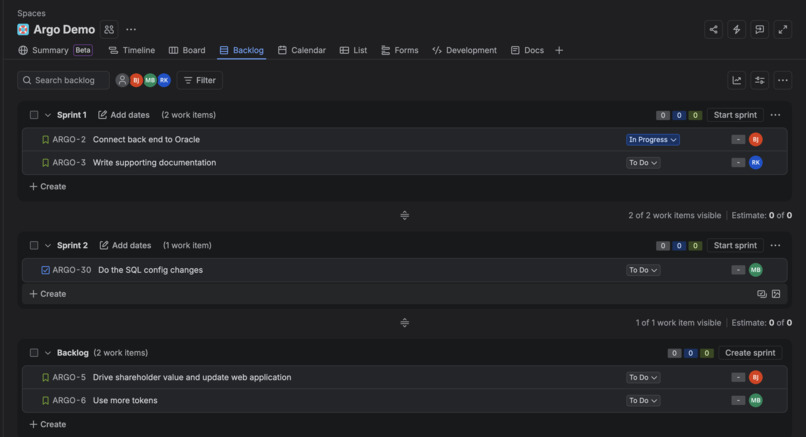Click MB assignee avatar on ARGO-6
Screen dimensions: 806x437
point(756,400)
